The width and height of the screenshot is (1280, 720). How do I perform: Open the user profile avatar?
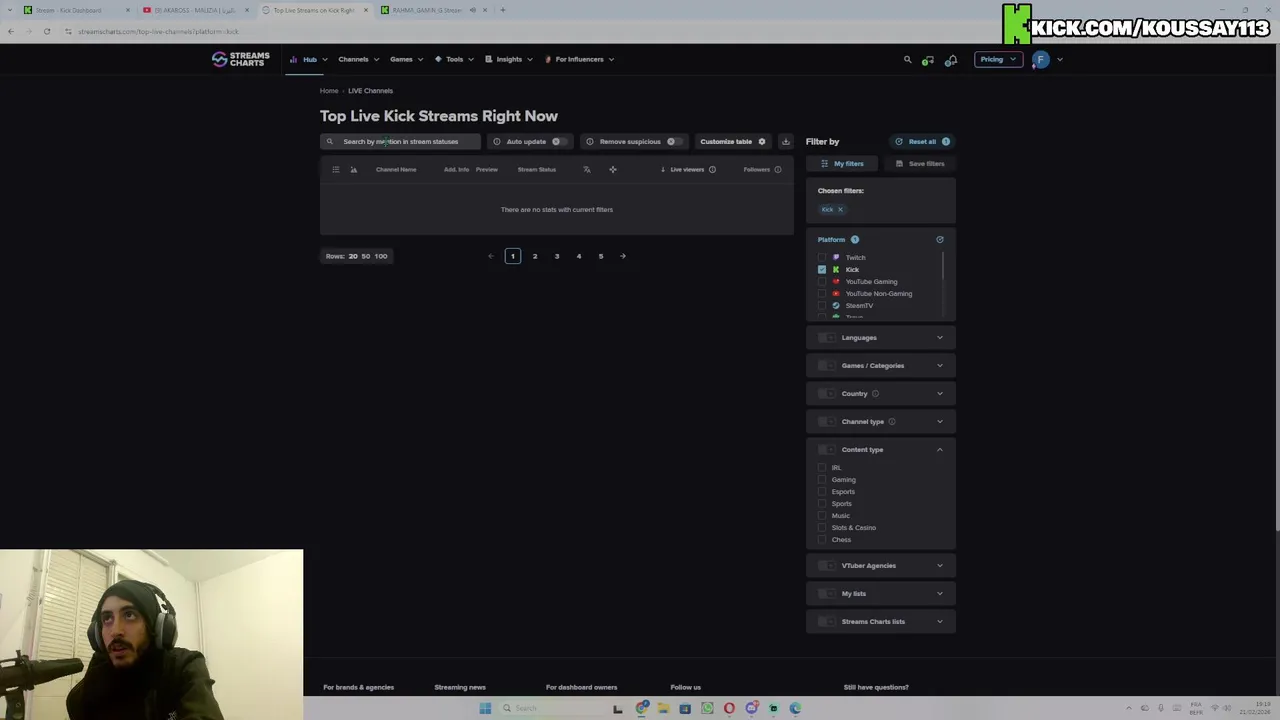1040,59
